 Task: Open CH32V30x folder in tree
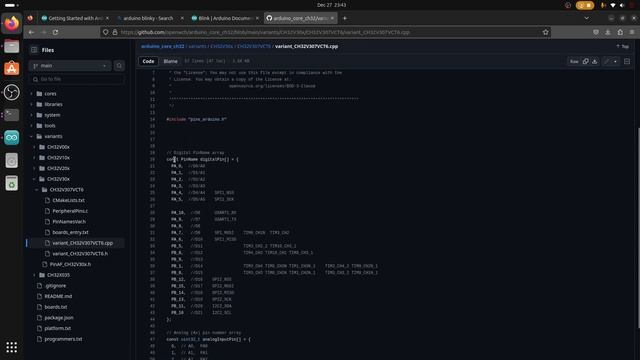[x=58, y=179]
